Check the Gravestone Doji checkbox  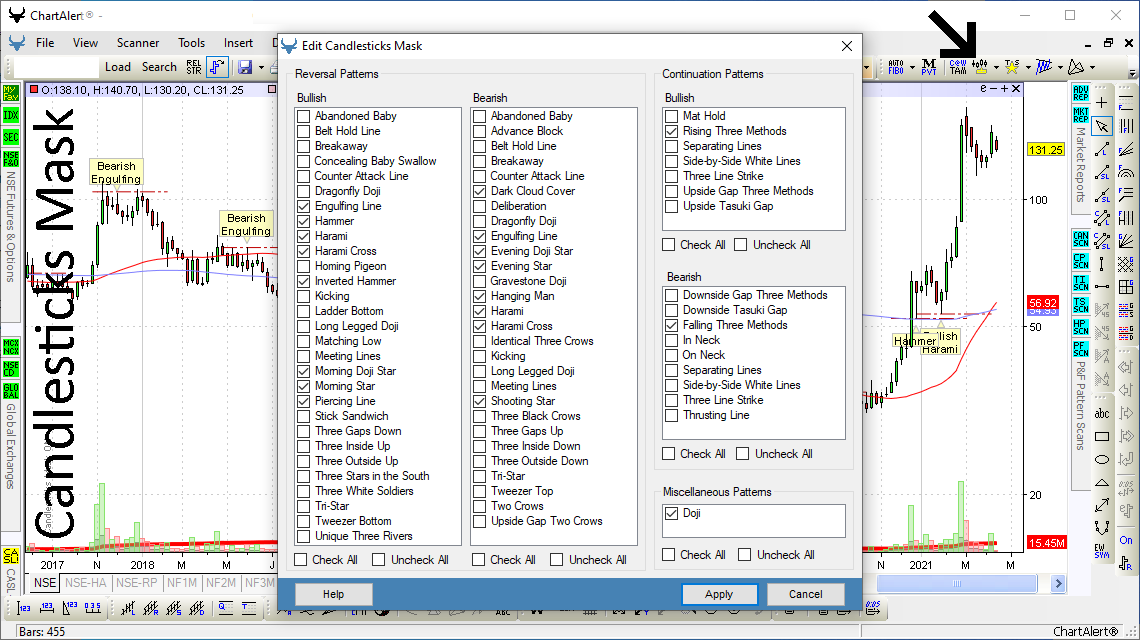click(480, 281)
